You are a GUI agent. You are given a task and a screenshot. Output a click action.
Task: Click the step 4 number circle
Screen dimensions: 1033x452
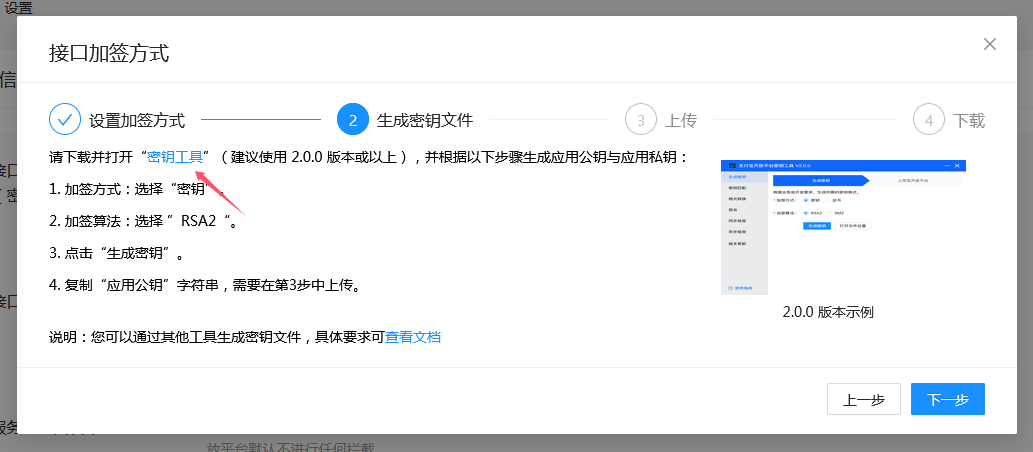pyautogui.click(x=929, y=120)
